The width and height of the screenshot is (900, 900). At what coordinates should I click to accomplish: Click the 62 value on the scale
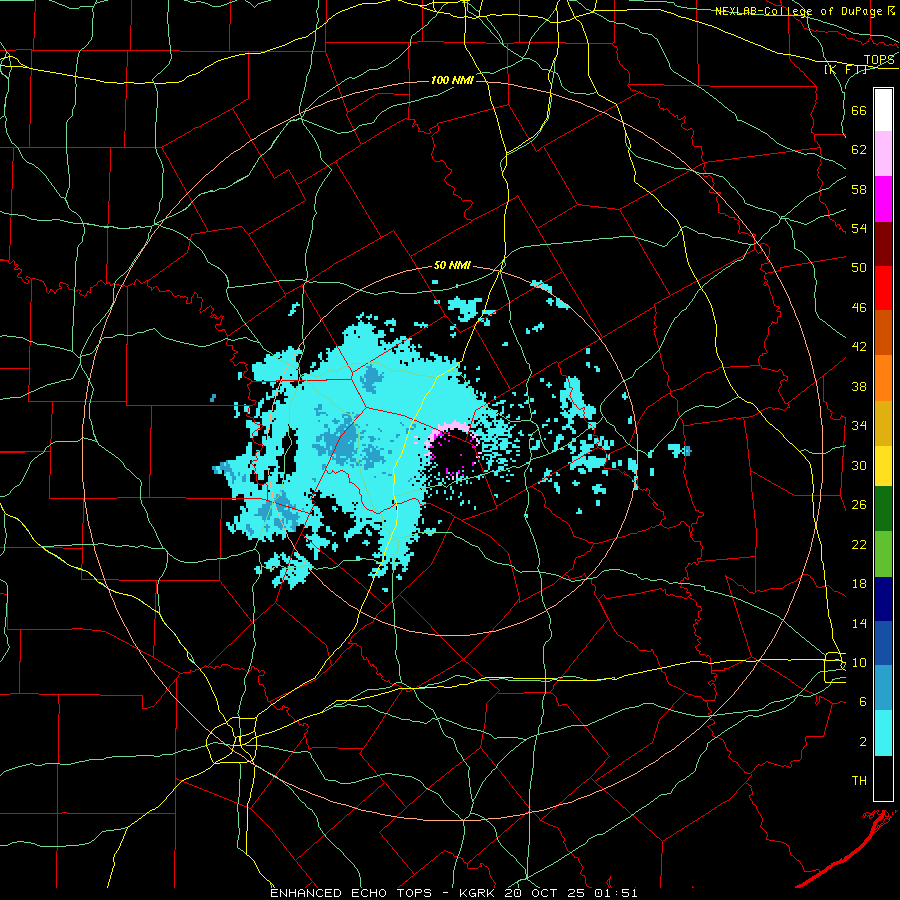point(859,150)
